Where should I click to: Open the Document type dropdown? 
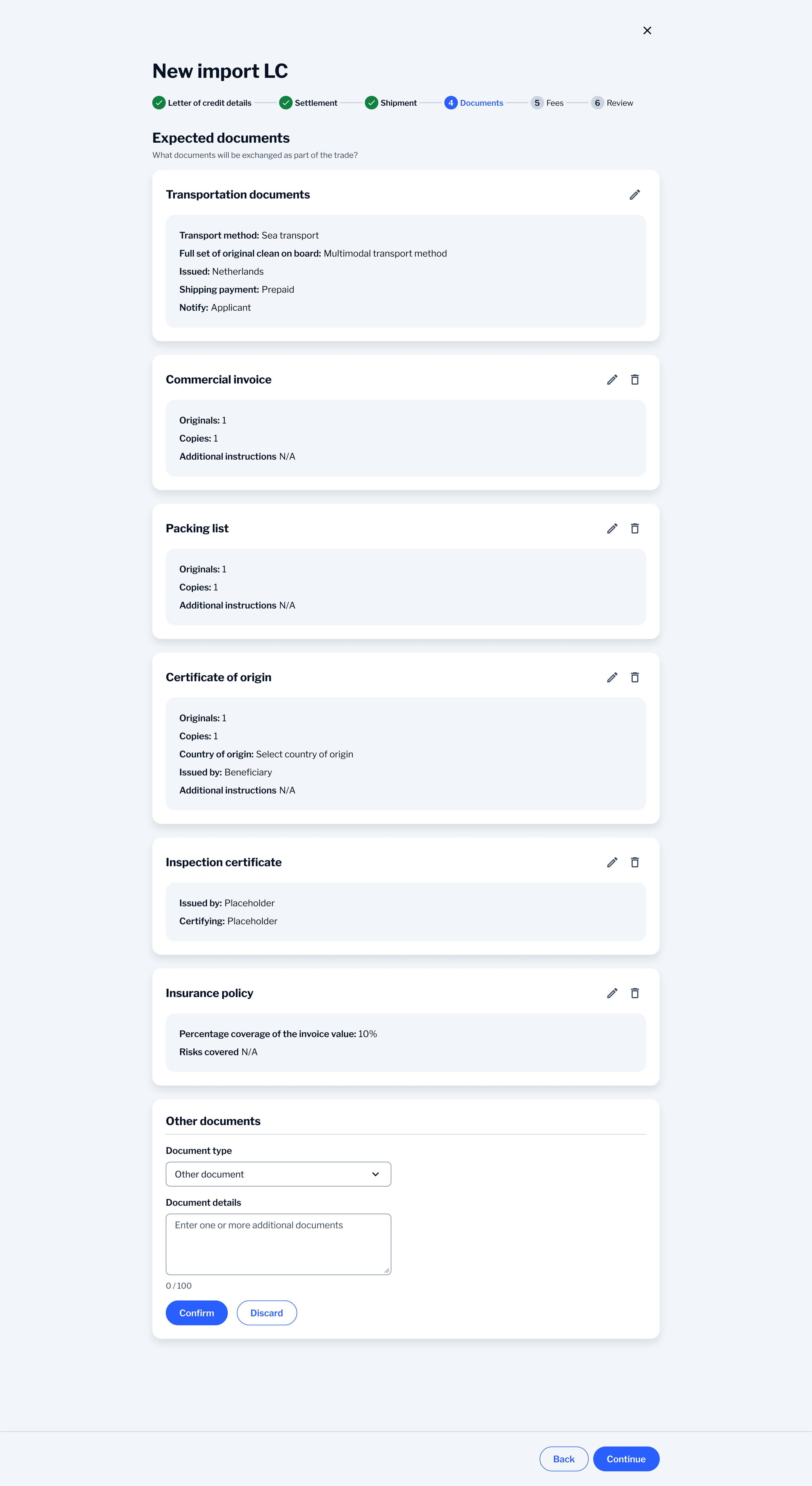tap(278, 1174)
